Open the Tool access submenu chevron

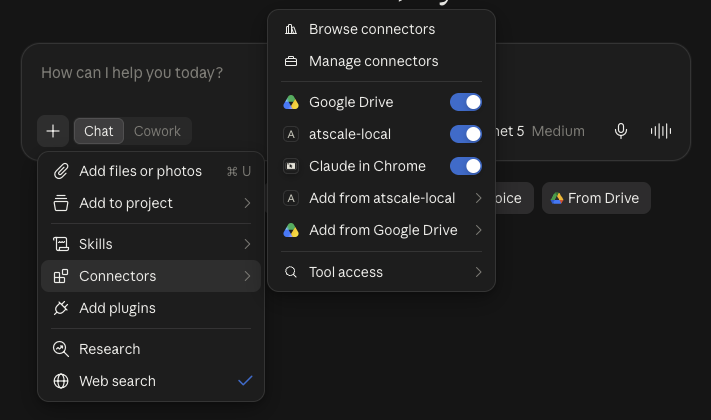[478, 272]
